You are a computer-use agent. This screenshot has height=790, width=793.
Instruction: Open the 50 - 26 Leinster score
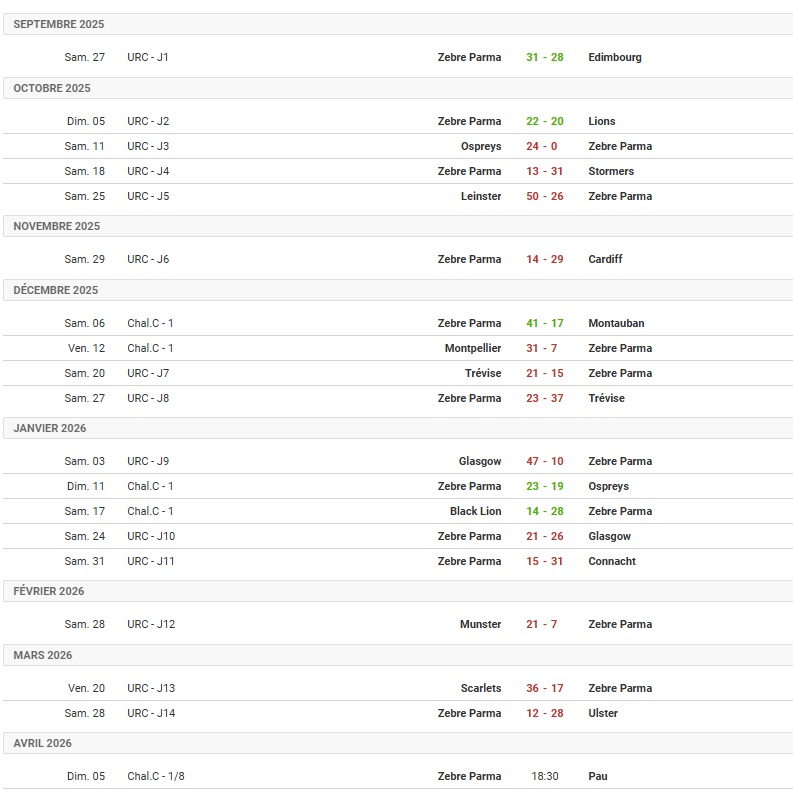tap(544, 196)
